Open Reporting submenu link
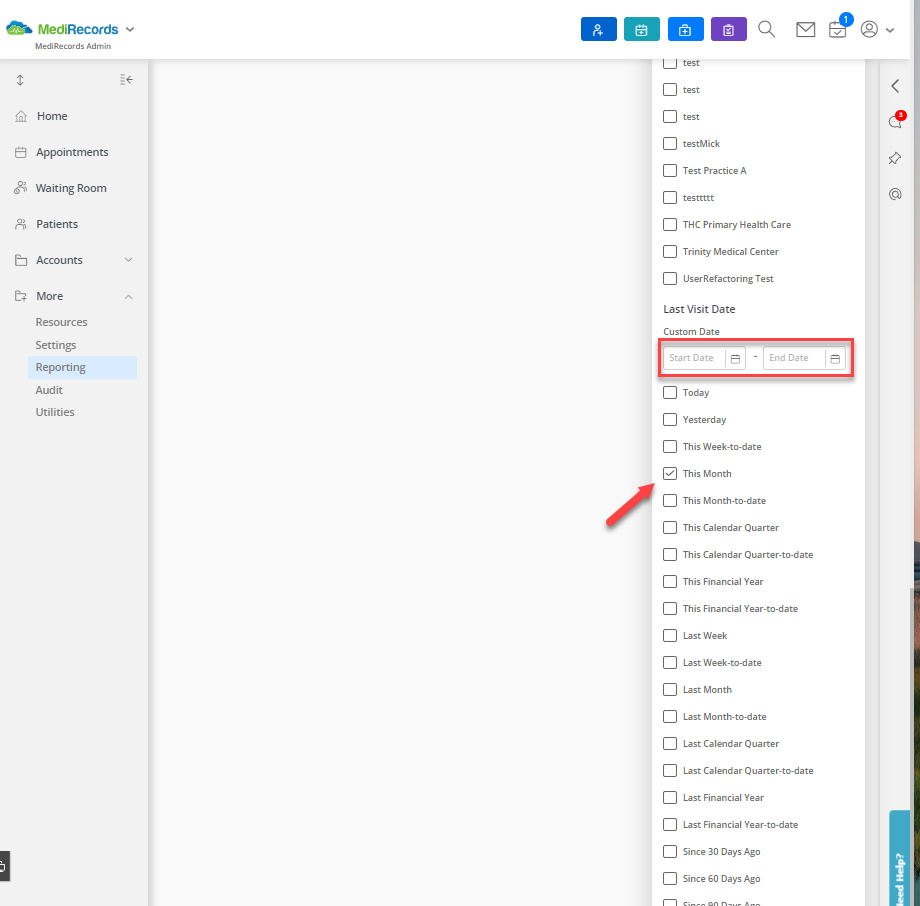 tap(82, 367)
